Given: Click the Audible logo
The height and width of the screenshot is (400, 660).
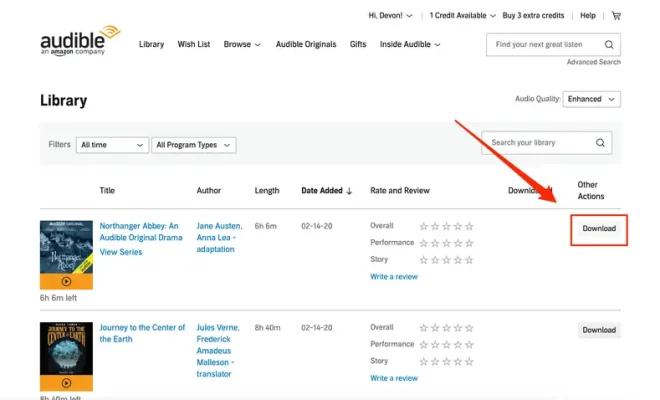Looking at the screenshot, I should tap(80, 40).
